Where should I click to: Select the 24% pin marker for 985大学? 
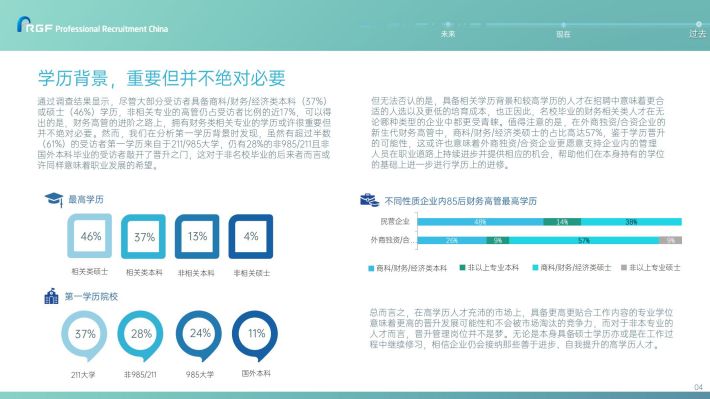click(199, 336)
